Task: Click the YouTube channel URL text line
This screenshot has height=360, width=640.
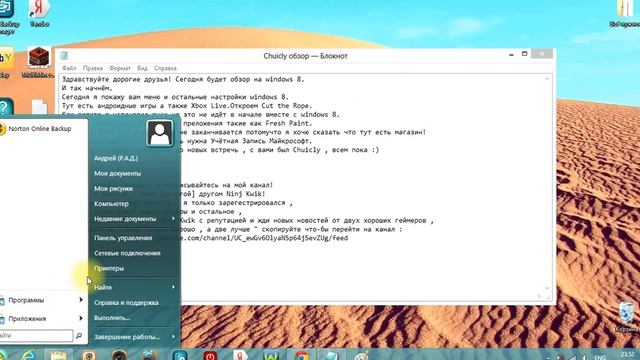Action: [x=265, y=238]
